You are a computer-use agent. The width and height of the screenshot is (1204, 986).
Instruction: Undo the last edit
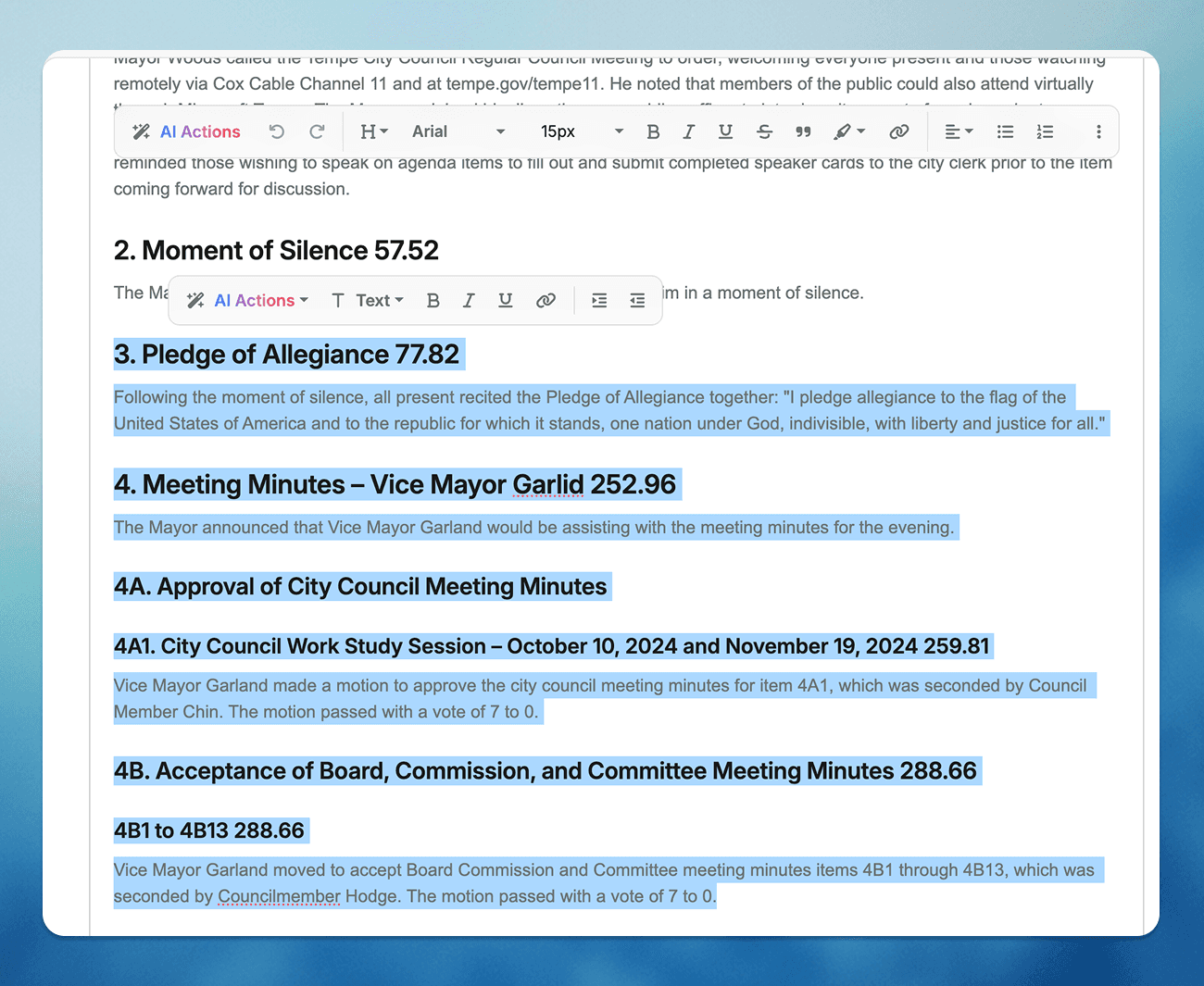click(x=277, y=131)
